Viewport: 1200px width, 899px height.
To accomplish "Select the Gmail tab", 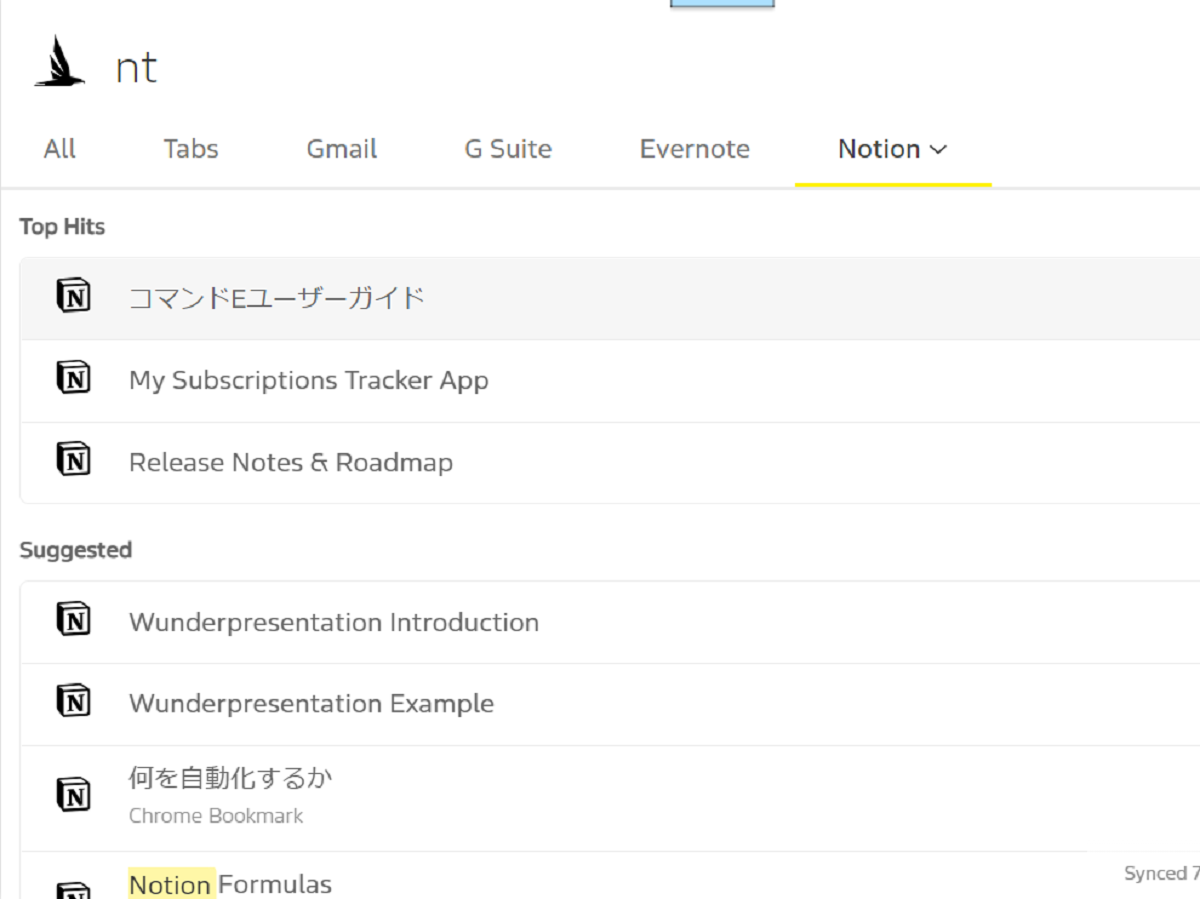I will (342, 149).
